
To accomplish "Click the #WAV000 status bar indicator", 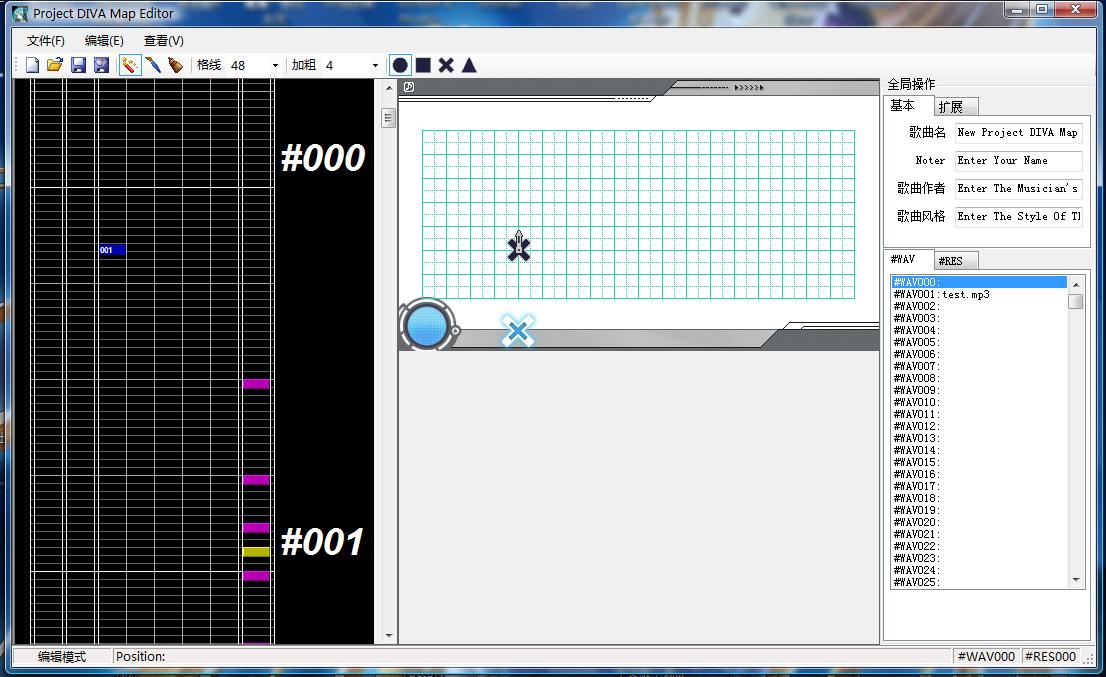I will (986, 657).
